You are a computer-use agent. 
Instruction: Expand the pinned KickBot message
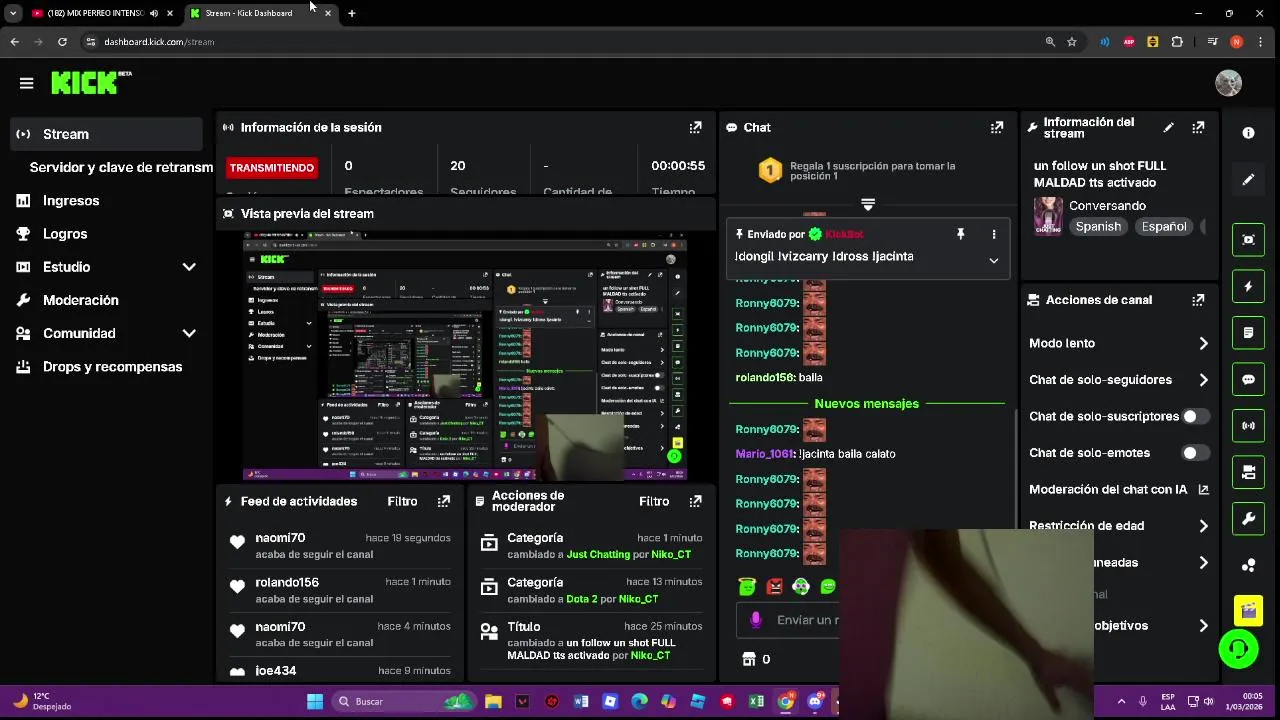(x=993, y=260)
